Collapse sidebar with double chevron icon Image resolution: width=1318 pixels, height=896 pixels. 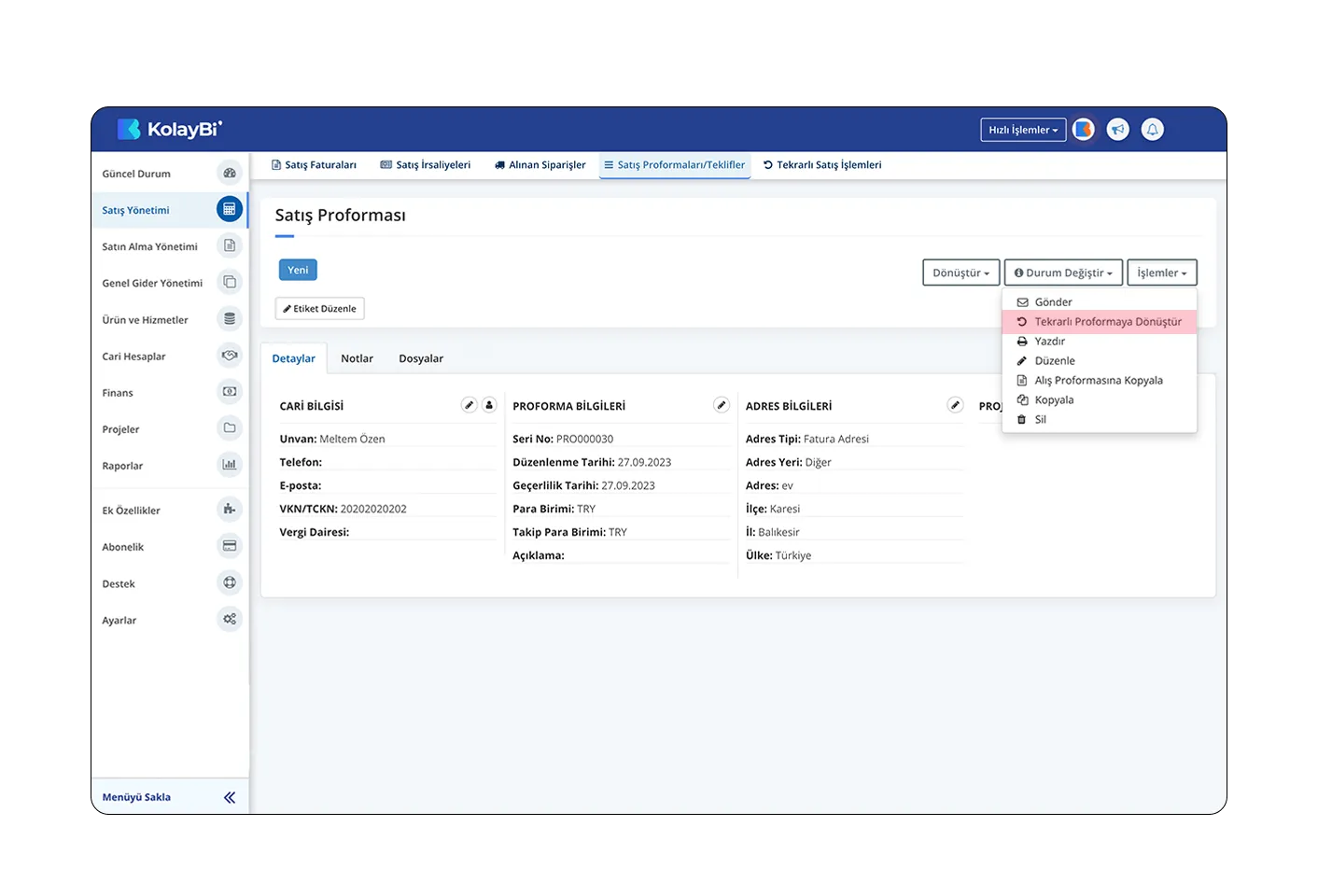coord(230,797)
